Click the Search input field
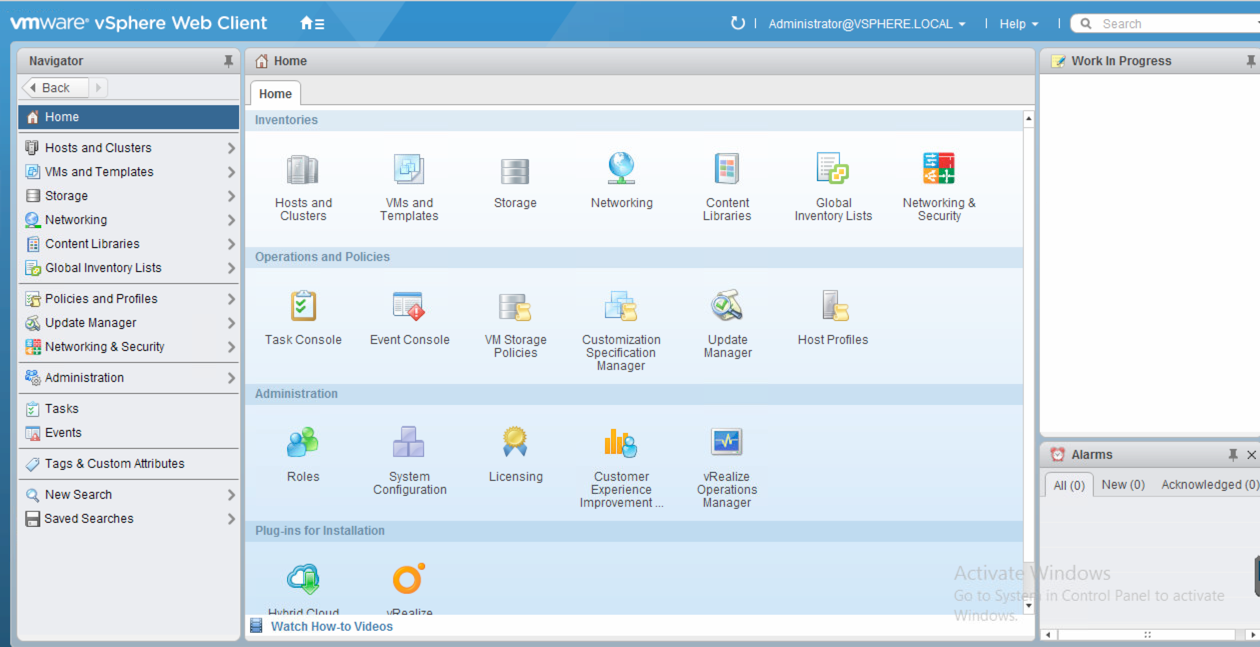This screenshot has width=1260, height=647. coord(1170,24)
